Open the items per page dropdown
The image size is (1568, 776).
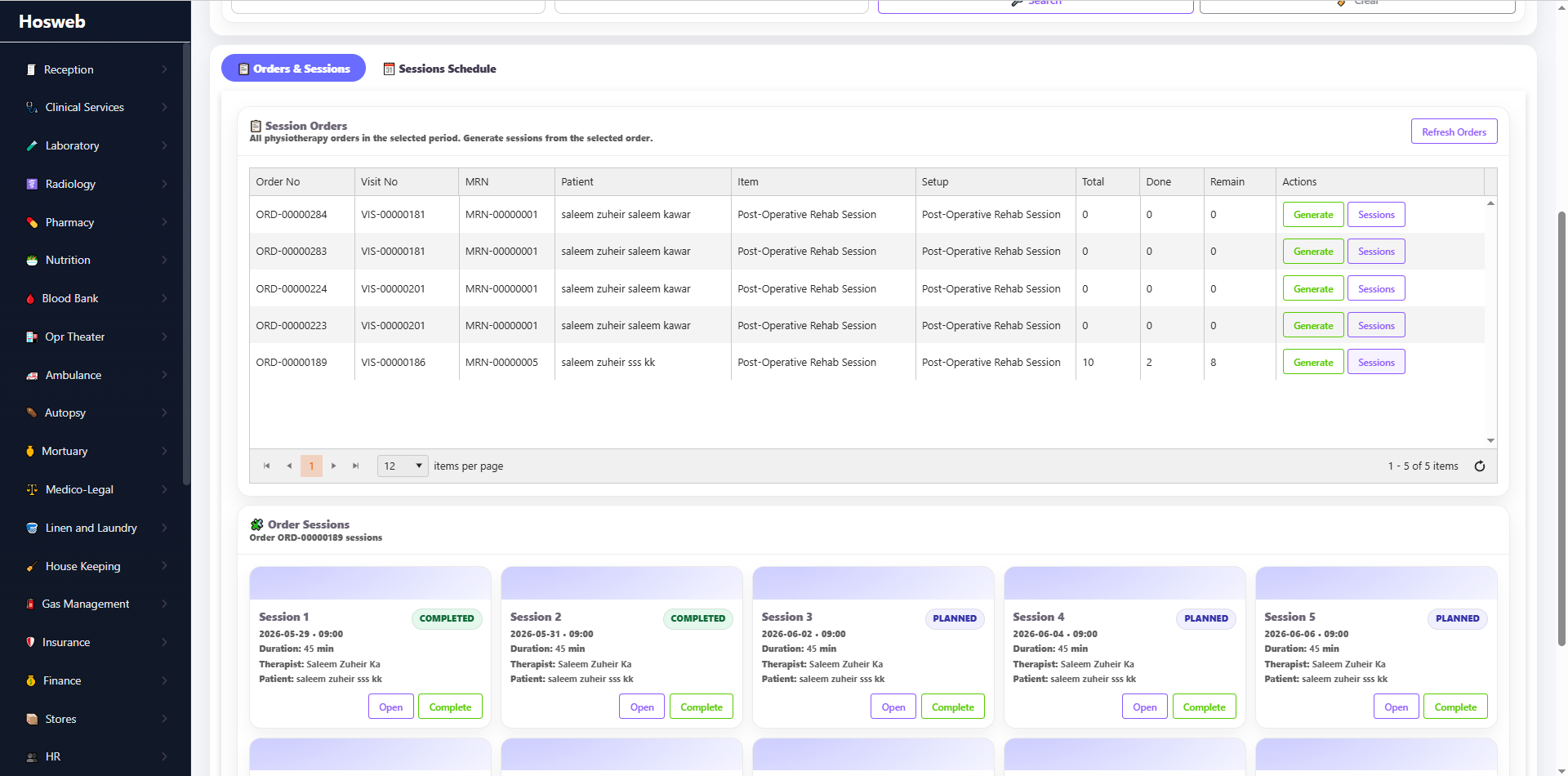coord(403,466)
